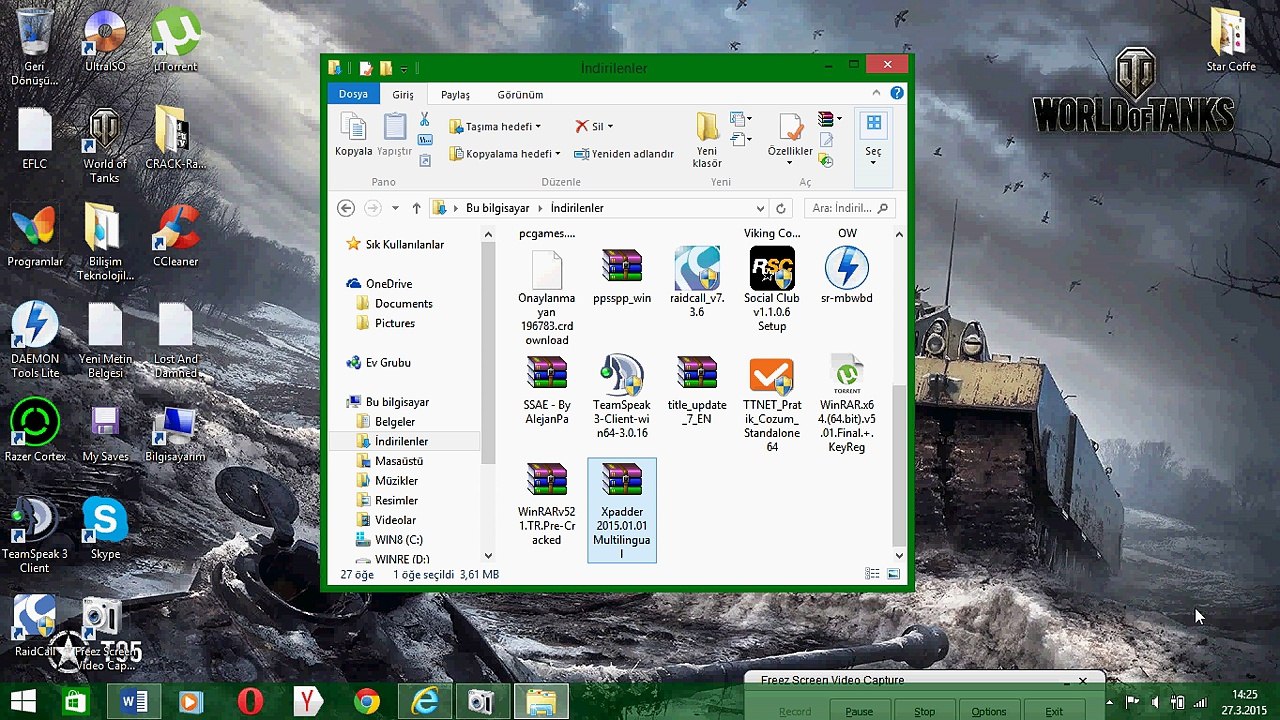
Task: Open Internet Explorer from the taskbar
Action: click(425, 702)
